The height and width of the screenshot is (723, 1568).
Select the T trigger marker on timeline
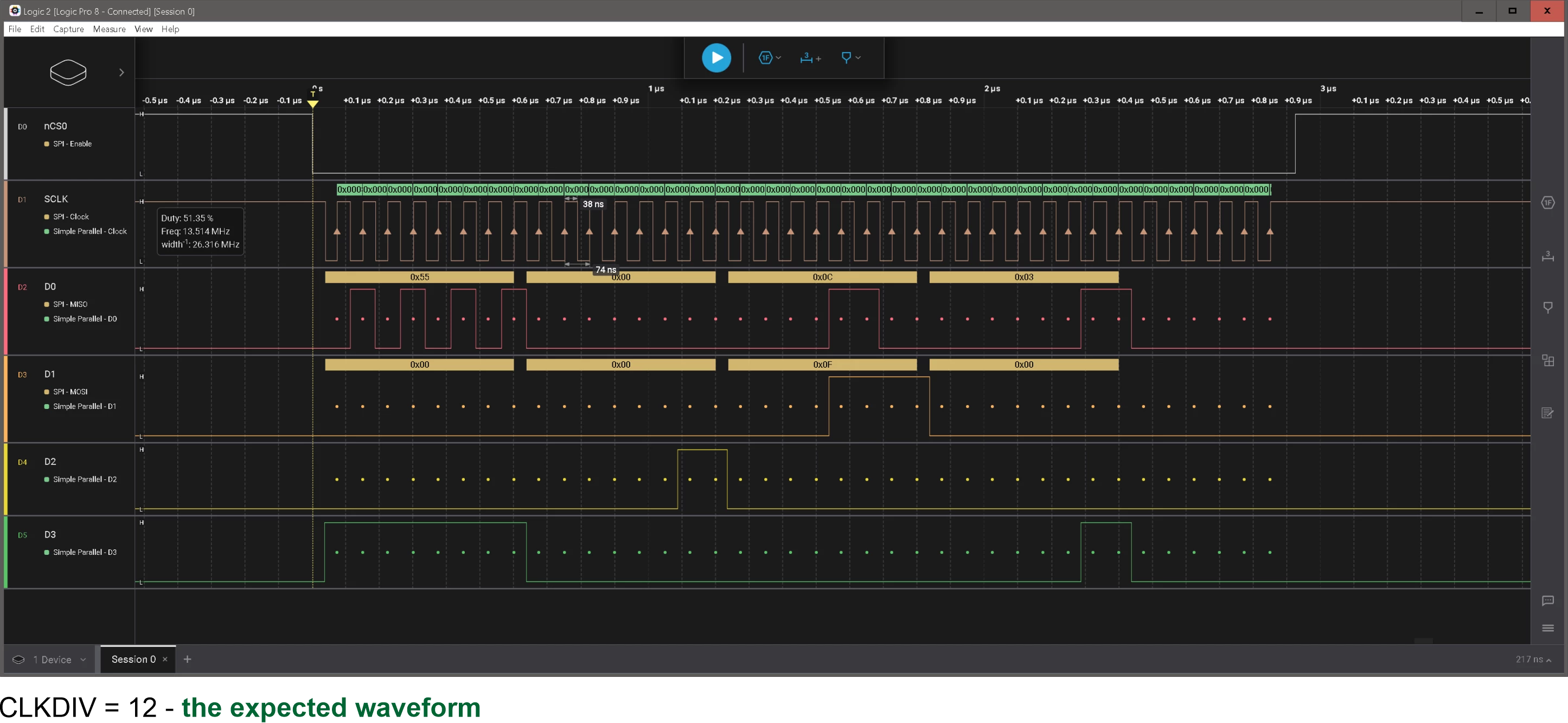click(x=313, y=100)
